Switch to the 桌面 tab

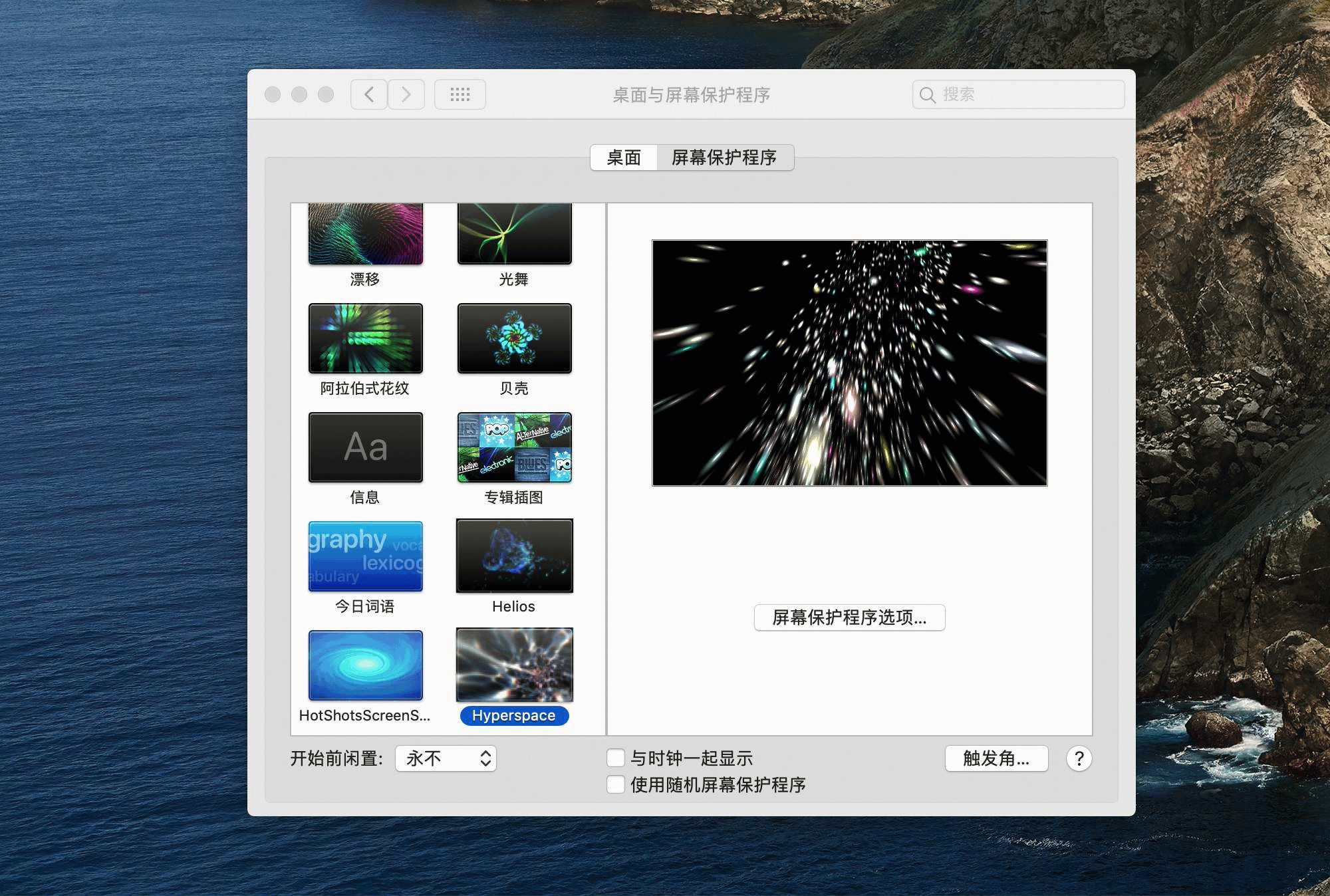[624, 158]
